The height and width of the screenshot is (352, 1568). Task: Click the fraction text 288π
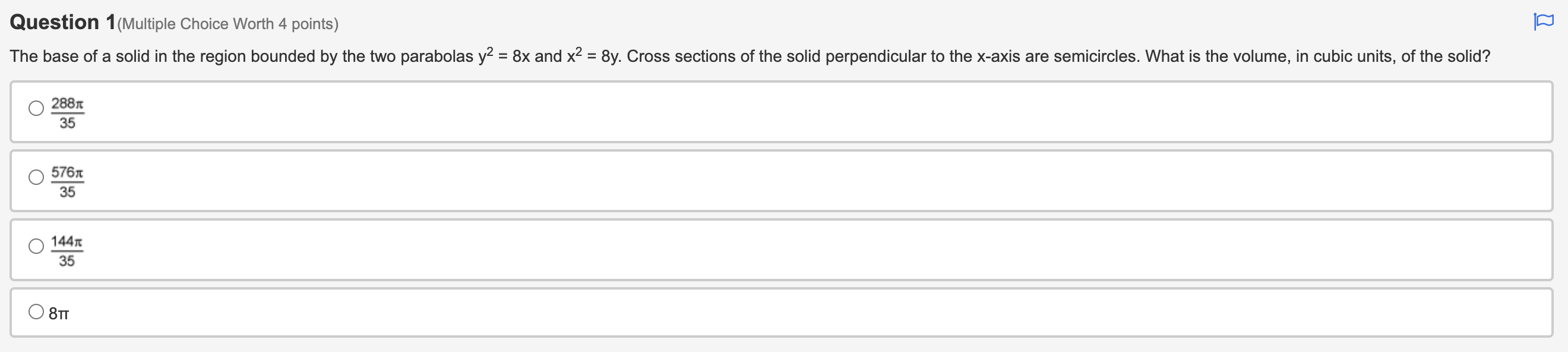[x=67, y=103]
